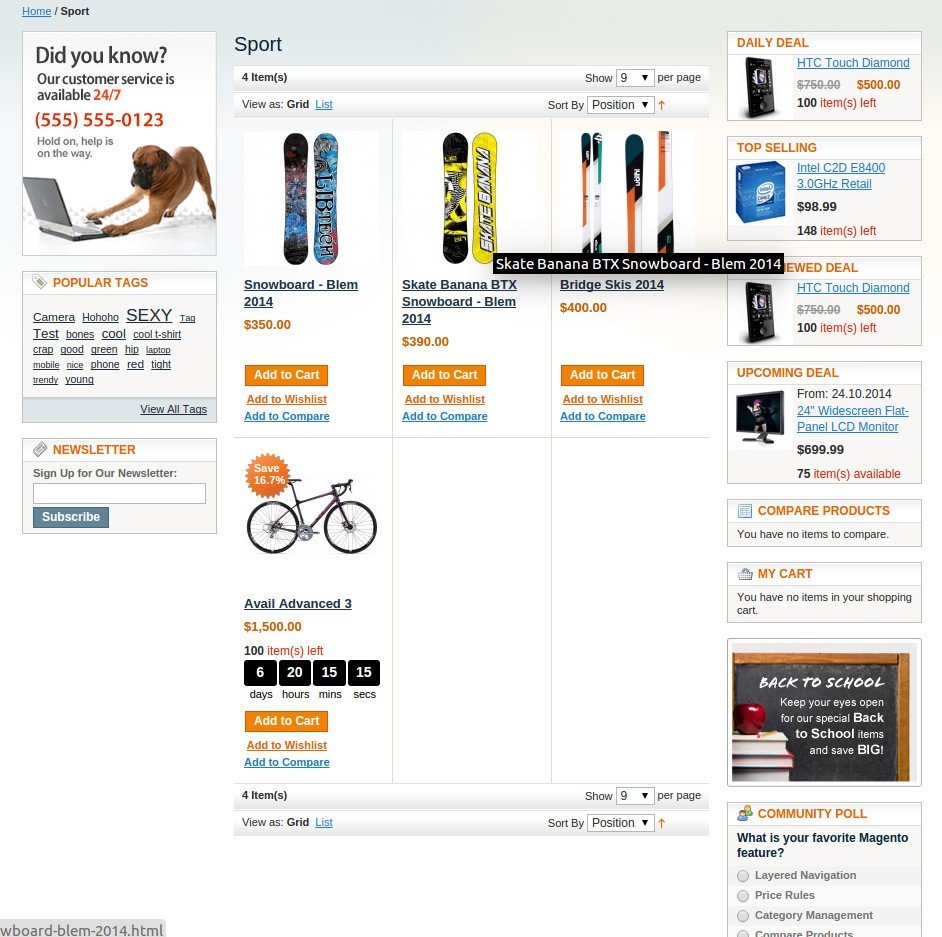Select the Category Management poll option
Screen dimensions: 942x937
point(743,915)
